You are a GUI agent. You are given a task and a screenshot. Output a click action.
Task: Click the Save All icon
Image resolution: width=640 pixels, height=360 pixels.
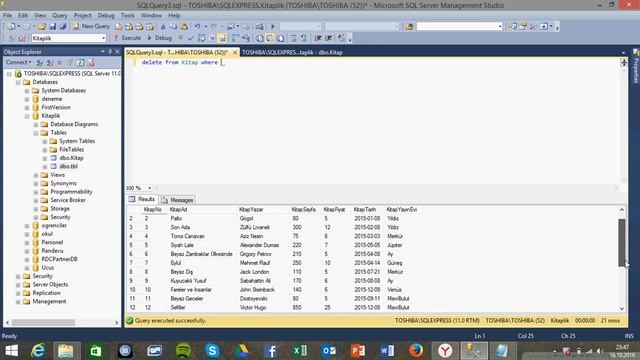pyautogui.click(x=62, y=27)
